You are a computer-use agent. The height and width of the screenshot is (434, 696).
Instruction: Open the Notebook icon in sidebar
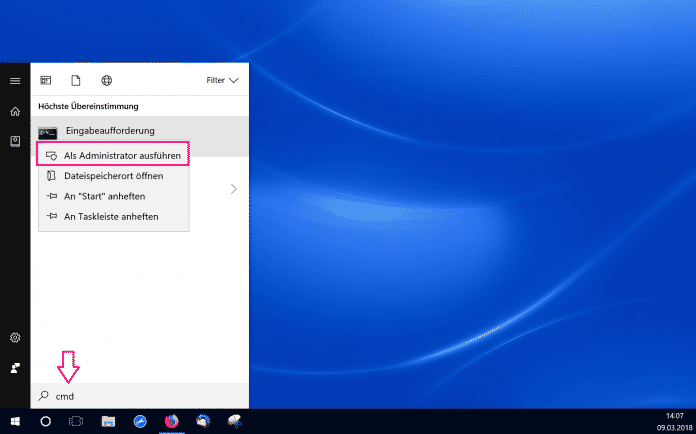15,141
